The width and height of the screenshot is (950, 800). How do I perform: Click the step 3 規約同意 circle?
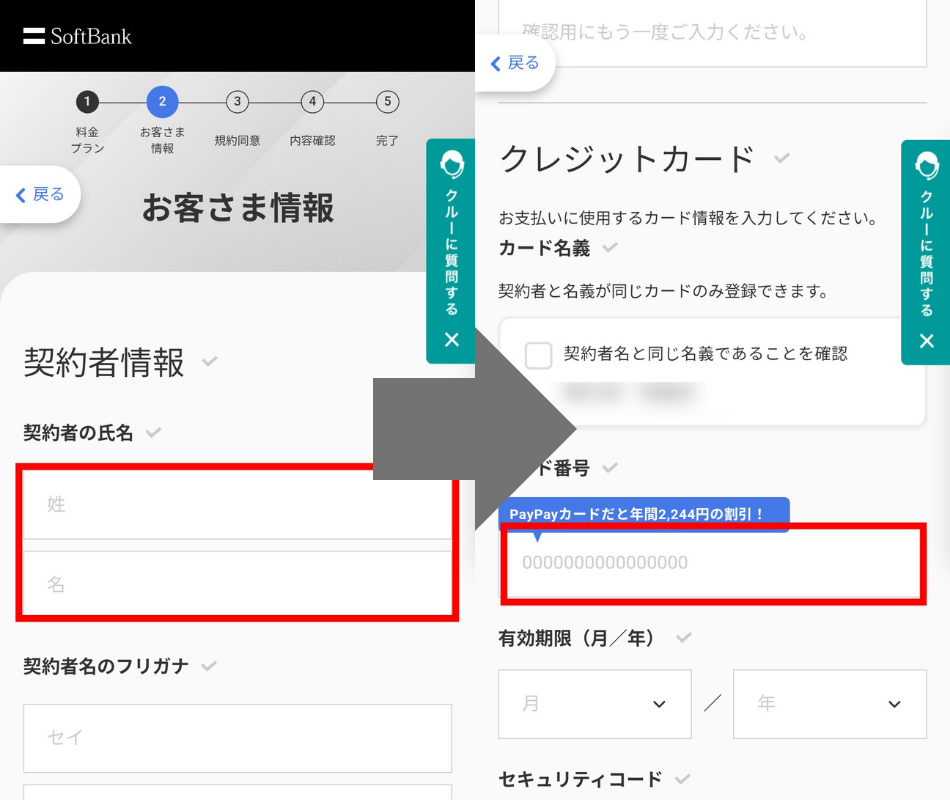pos(237,101)
